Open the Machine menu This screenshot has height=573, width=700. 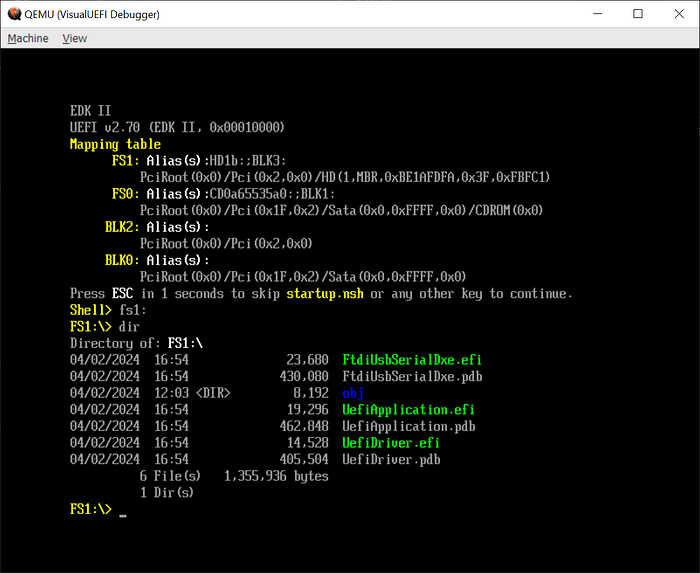(x=28, y=38)
